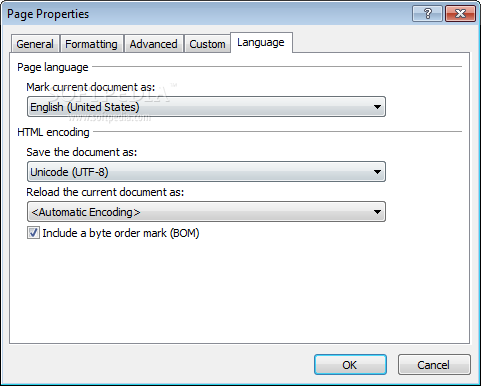Click the Help question mark button

pos(427,14)
